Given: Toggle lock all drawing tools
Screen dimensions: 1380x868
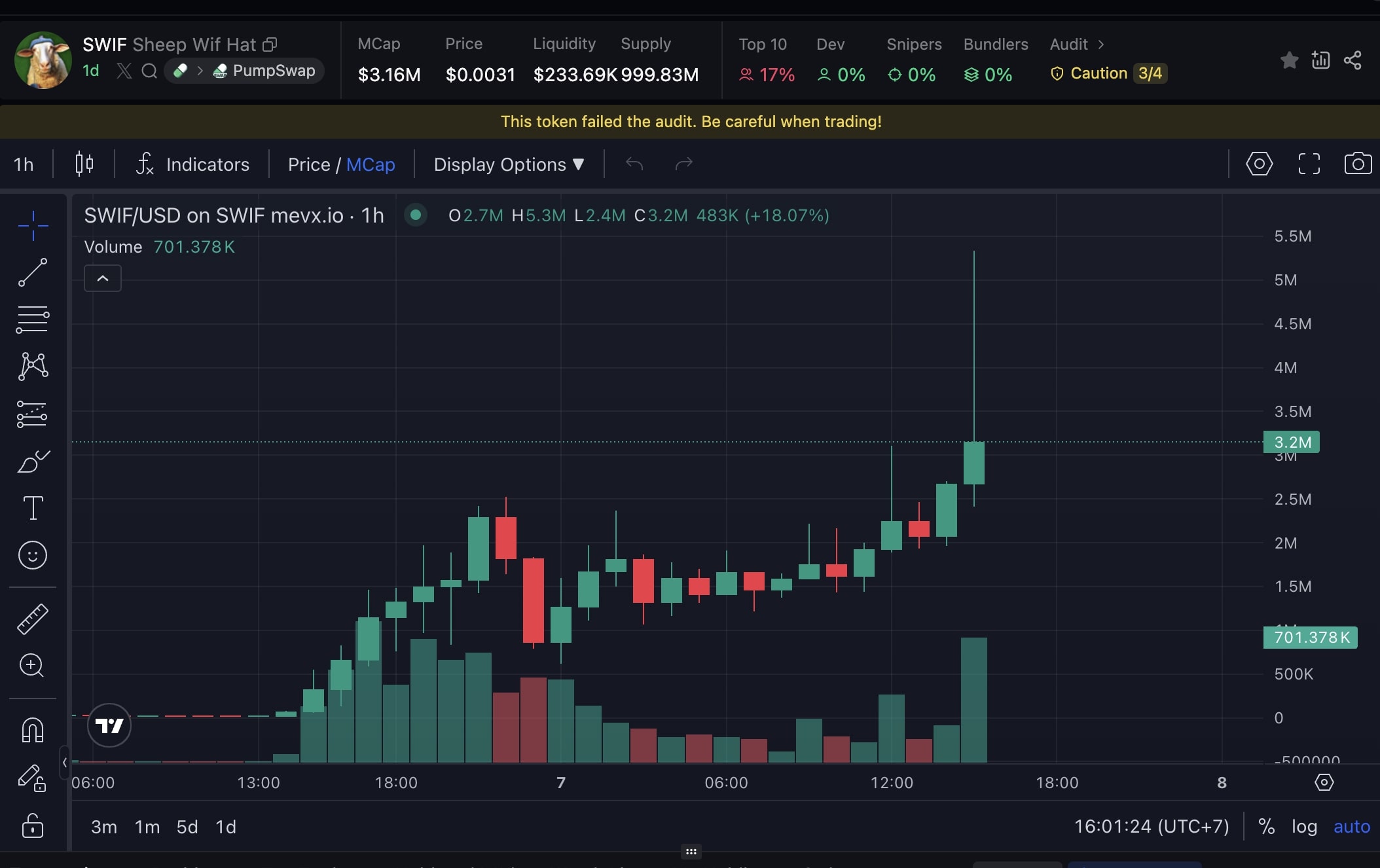Looking at the screenshot, I should click(x=33, y=825).
